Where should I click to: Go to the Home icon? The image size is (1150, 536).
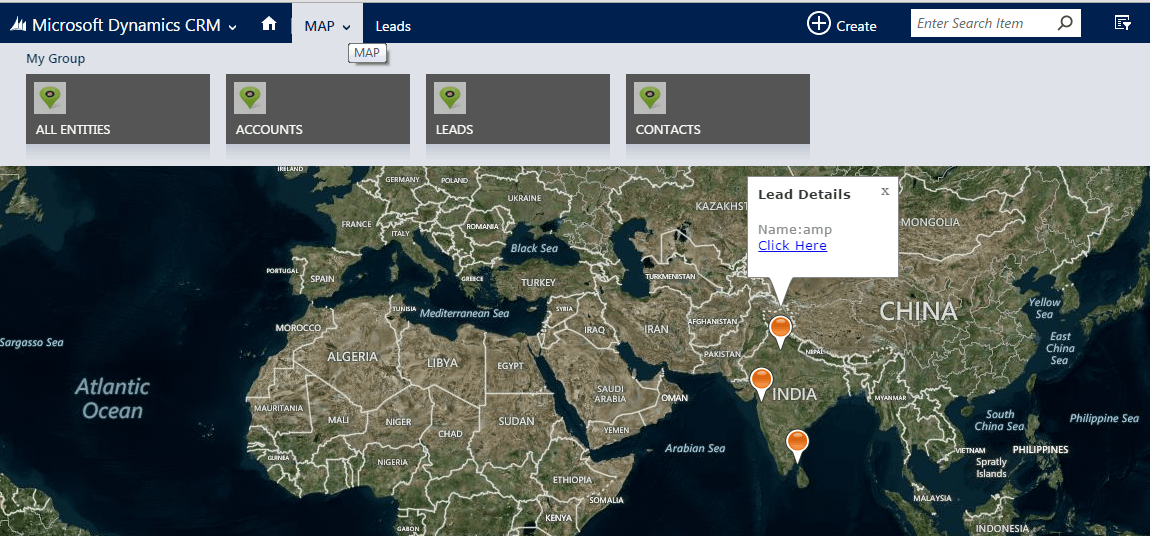point(269,24)
